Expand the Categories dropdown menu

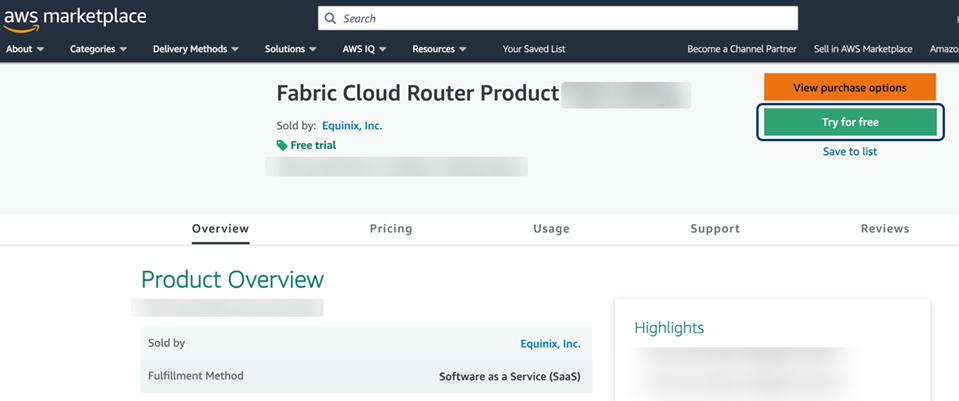pyautogui.click(x=98, y=49)
